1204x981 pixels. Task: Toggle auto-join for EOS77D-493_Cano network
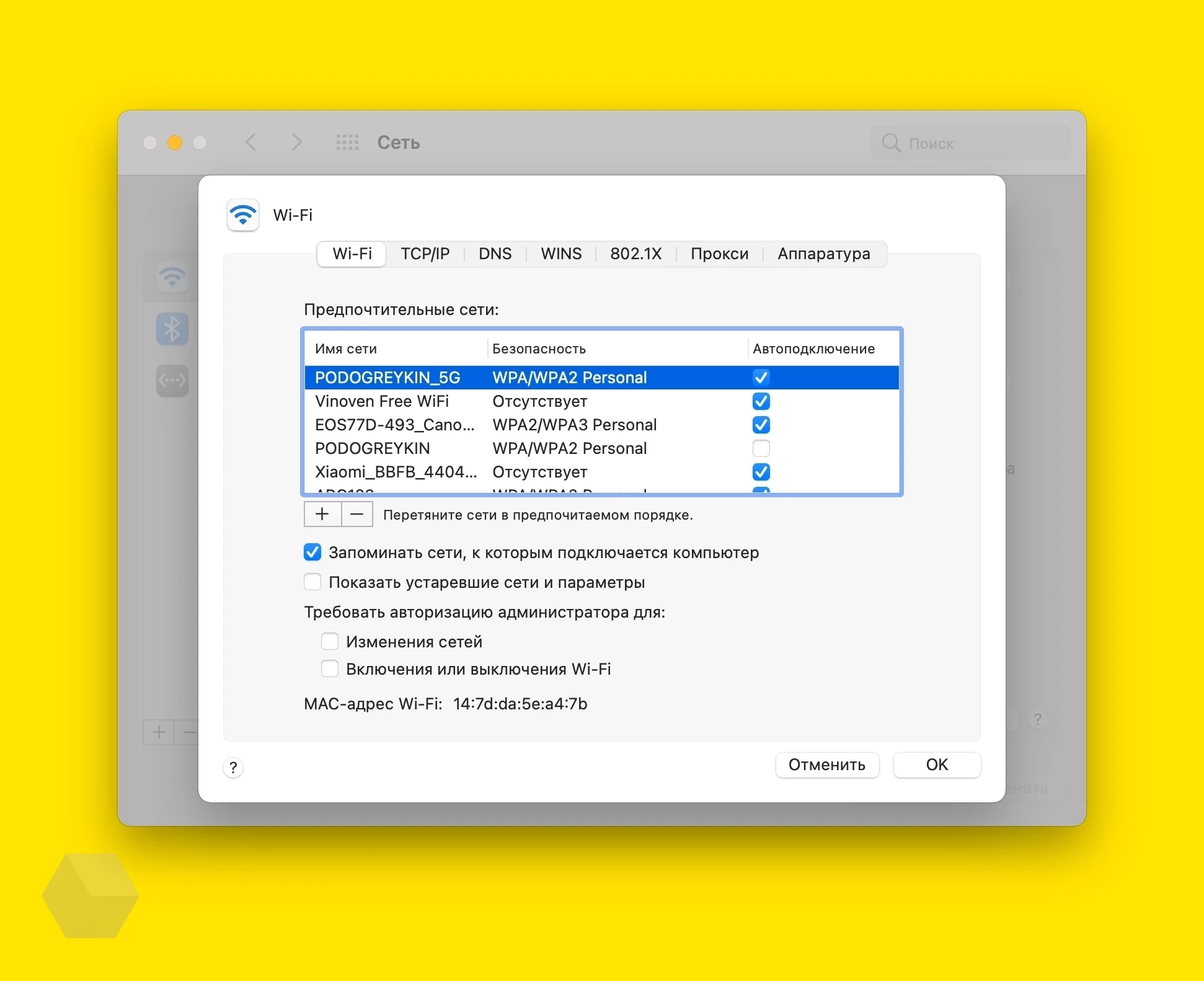[761, 425]
